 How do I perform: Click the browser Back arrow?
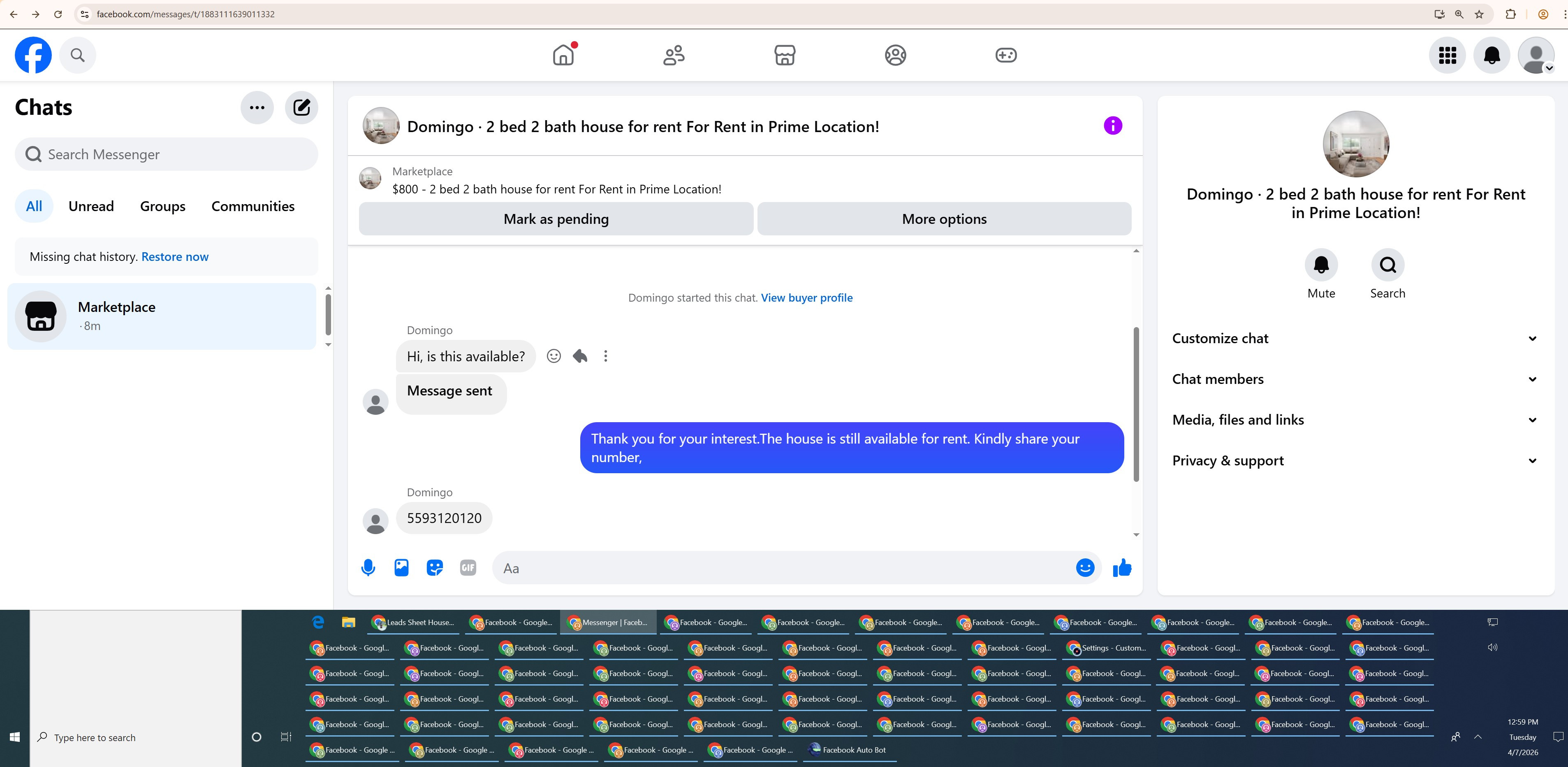click(x=14, y=14)
